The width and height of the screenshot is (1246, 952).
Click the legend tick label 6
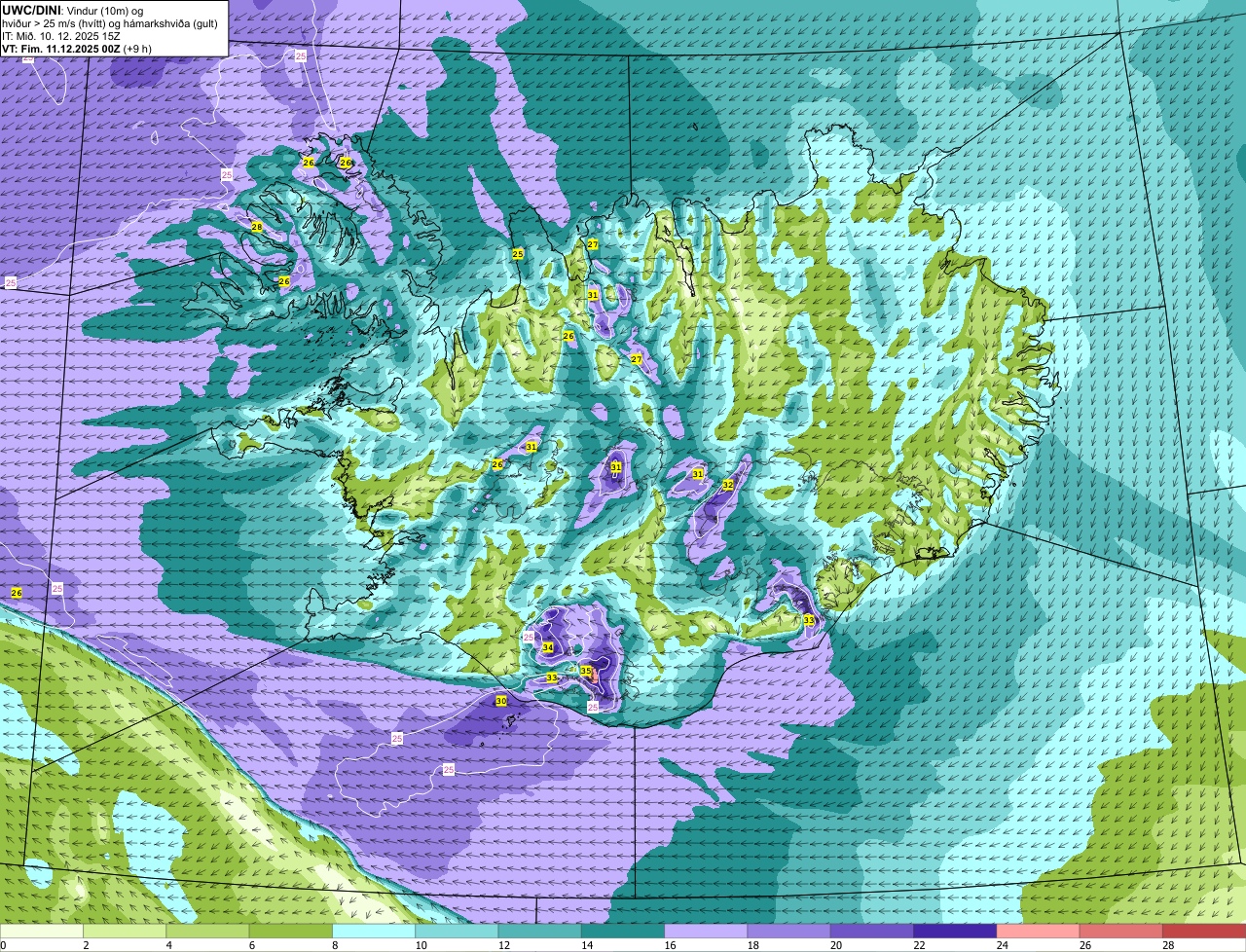(x=251, y=945)
